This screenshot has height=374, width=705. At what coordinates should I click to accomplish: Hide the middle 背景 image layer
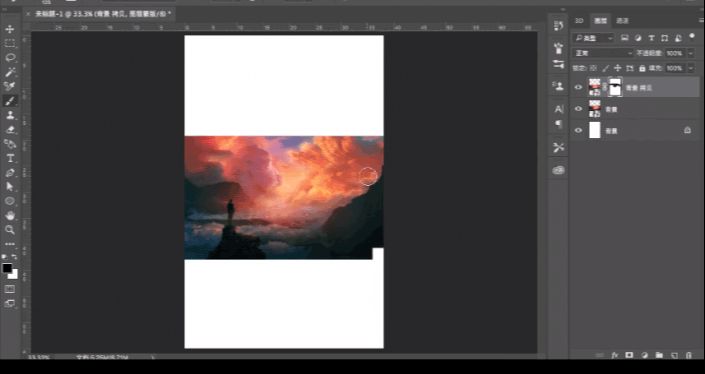578,109
